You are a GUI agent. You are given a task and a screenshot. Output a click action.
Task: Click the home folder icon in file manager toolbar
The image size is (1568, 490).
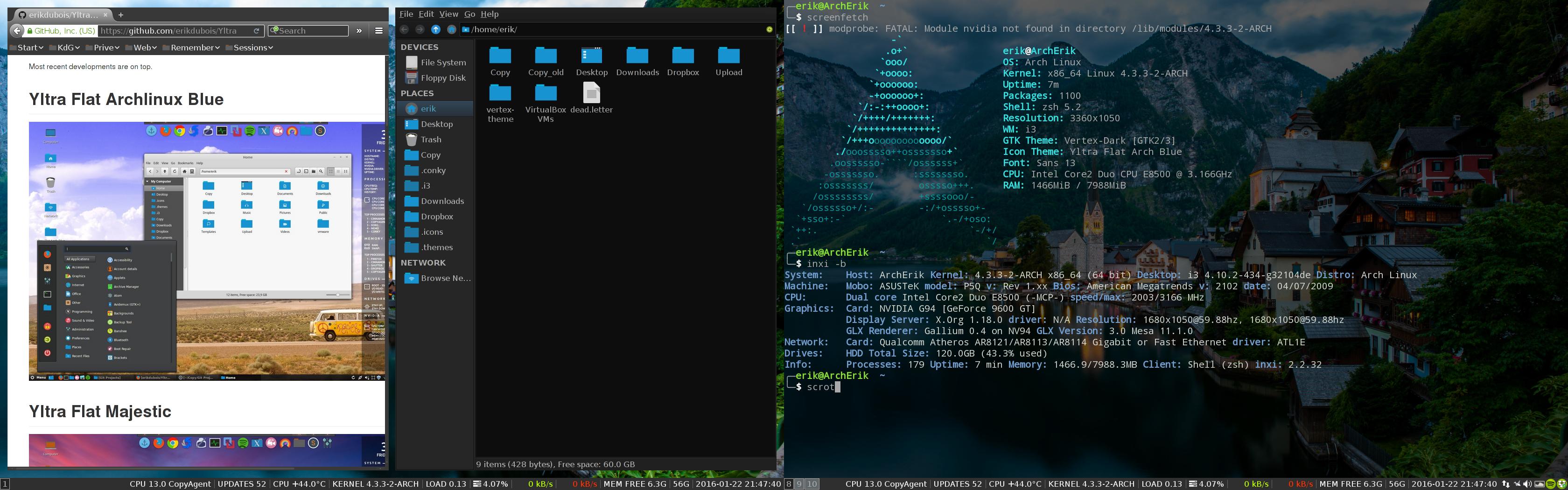tap(452, 29)
